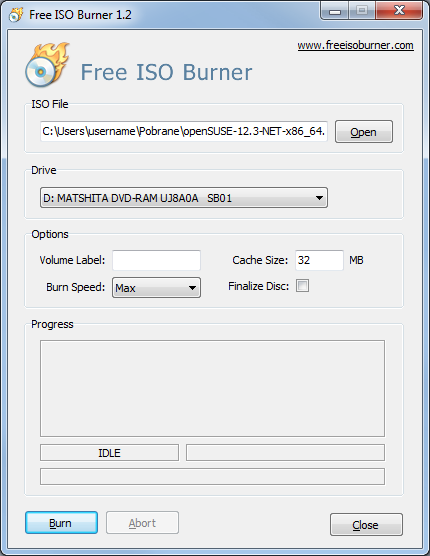Click the disabled Abort button
This screenshot has height=556, width=430.
tap(142, 523)
